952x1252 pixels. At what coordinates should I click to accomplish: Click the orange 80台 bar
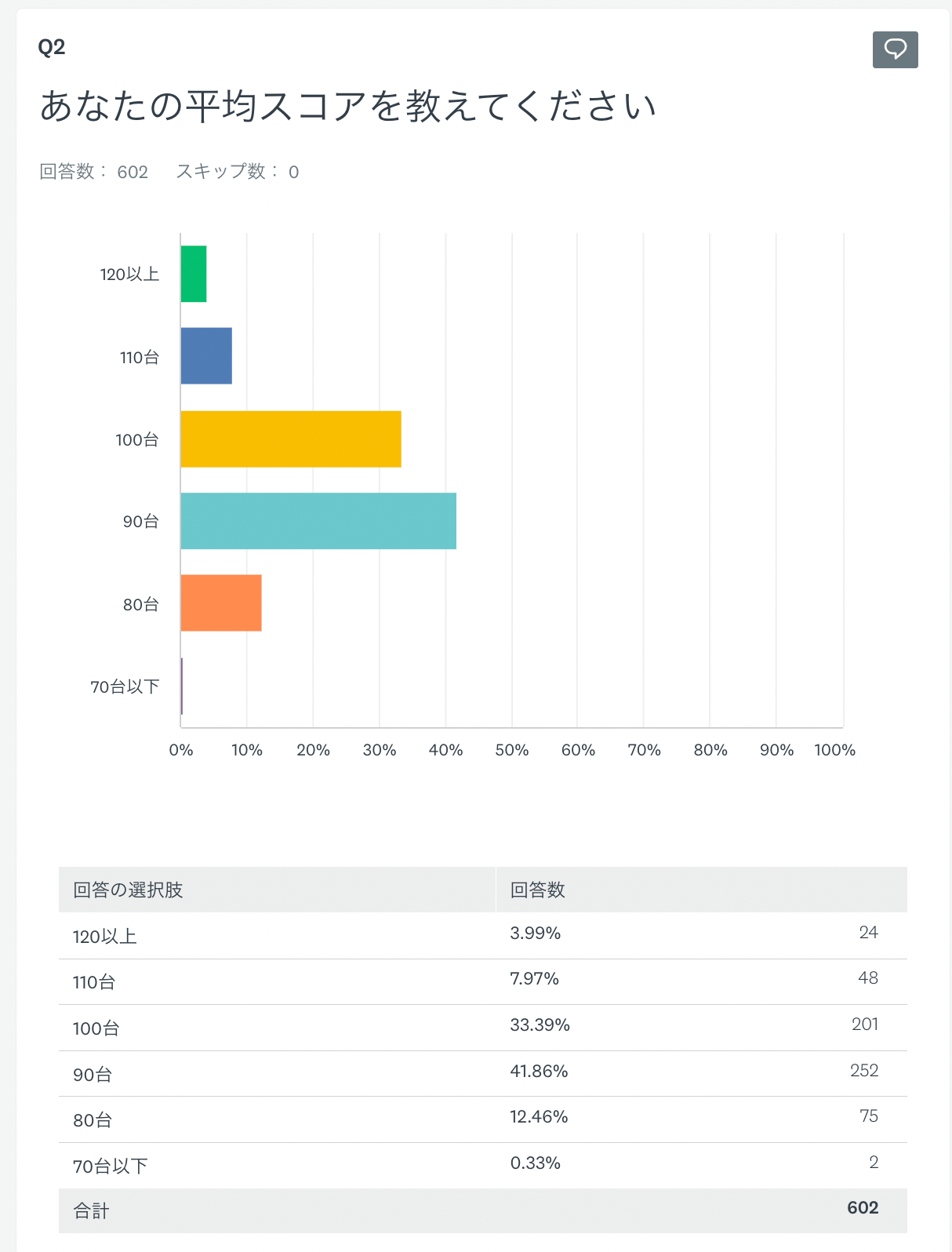click(x=221, y=603)
